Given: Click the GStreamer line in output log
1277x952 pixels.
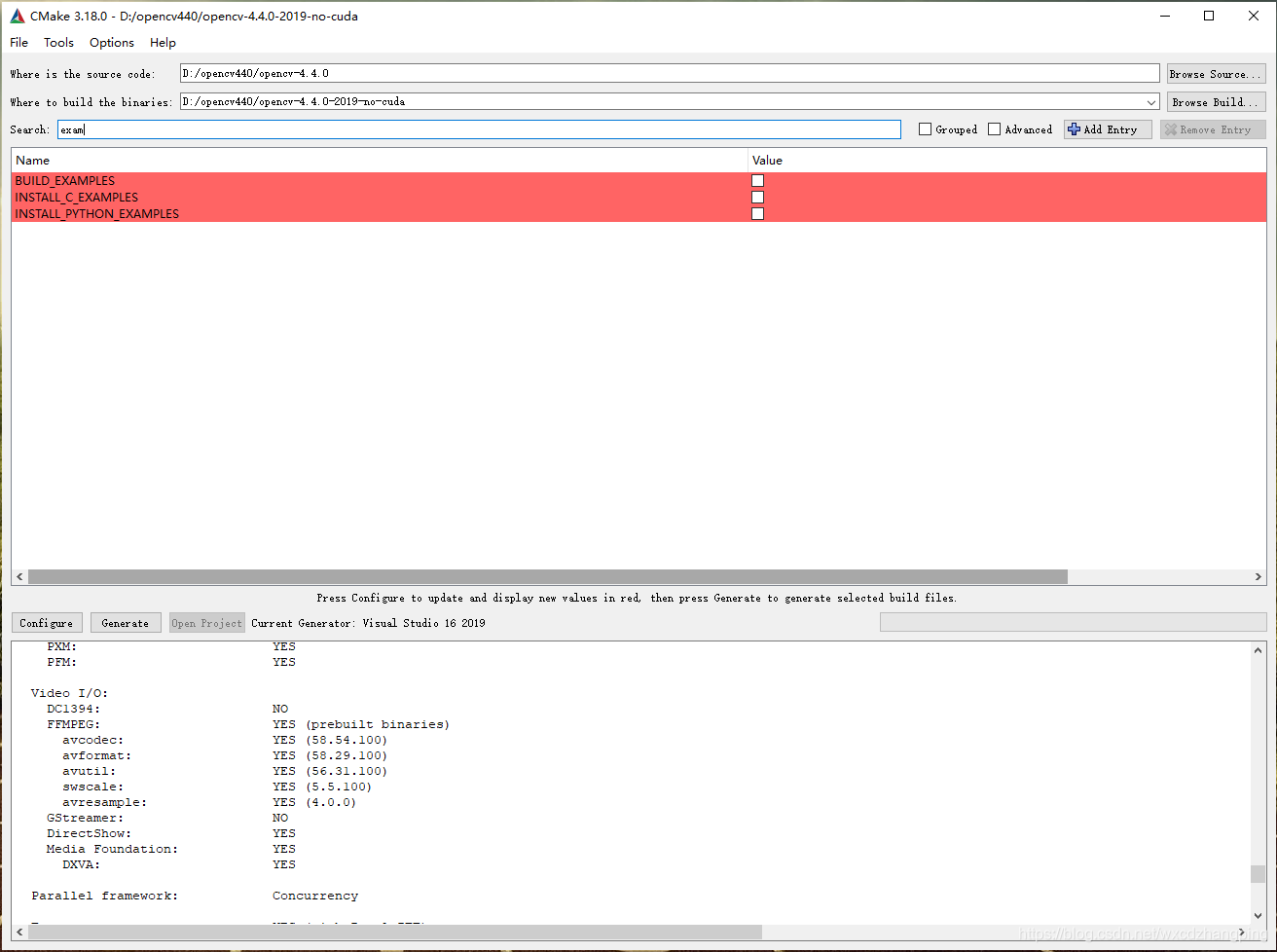Looking at the screenshot, I should (167, 818).
